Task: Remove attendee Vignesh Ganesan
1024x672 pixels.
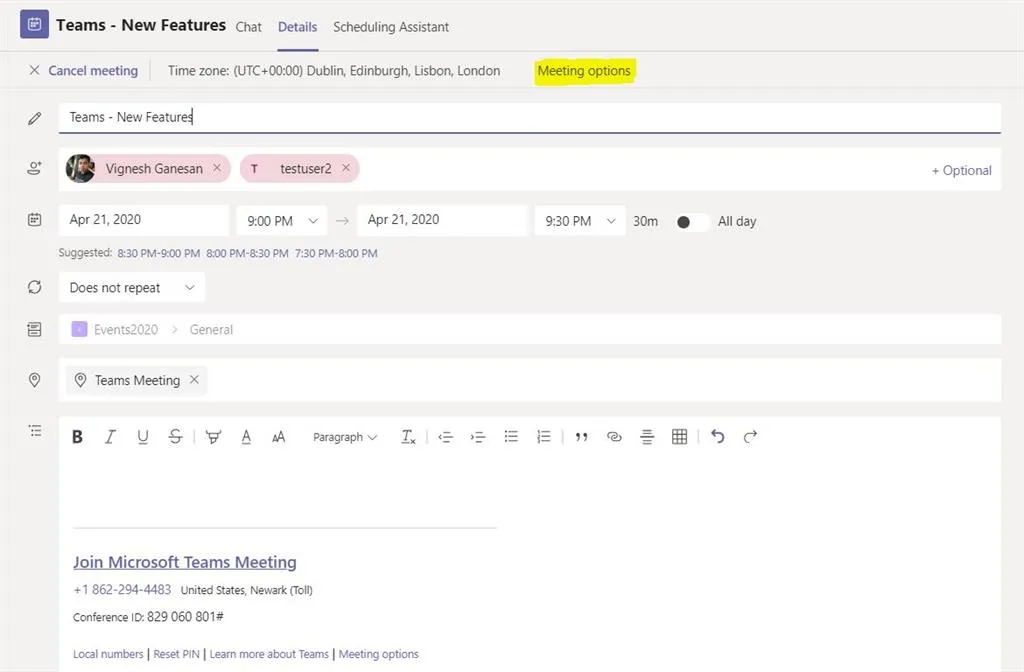Action: (217, 168)
